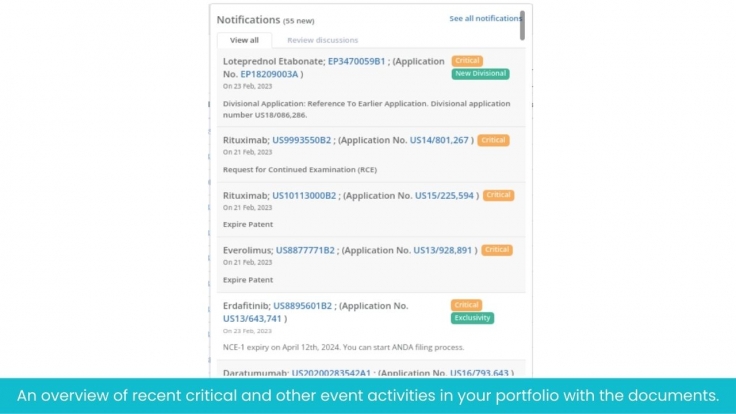Open Rituximab patent US10113000B2
The width and height of the screenshot is (736, 414).
304,195
